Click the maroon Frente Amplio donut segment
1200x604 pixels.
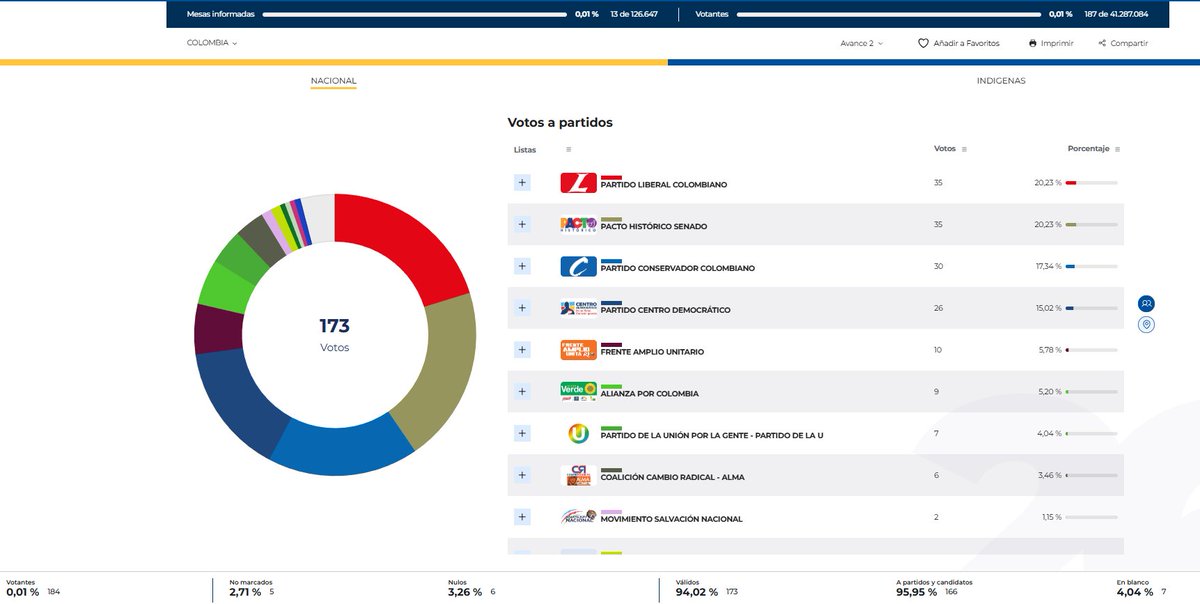(x=217, y=329)
